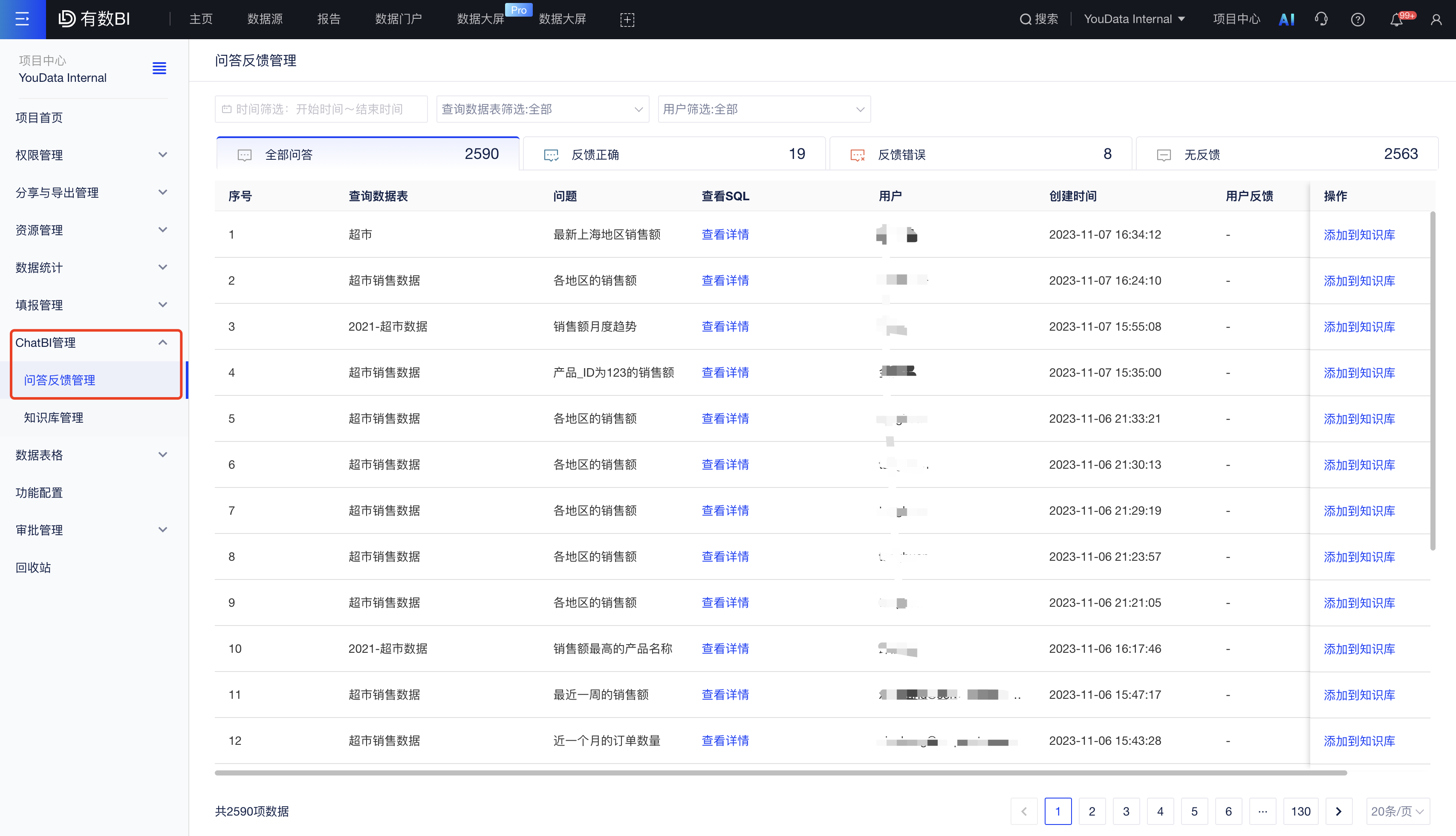Viewport: 1456px width, 836px height.
Task: Switch to the 反馈错误 tab
Action: [x=980, y=154]
